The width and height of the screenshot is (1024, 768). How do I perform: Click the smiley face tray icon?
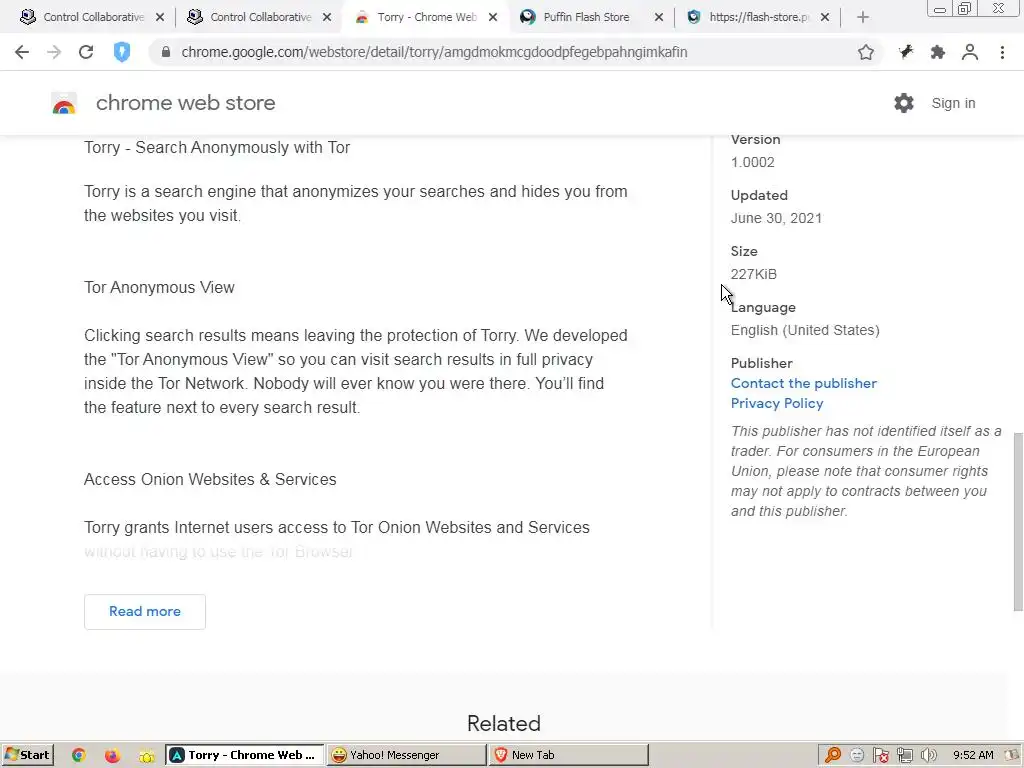[x=857, y=756]
